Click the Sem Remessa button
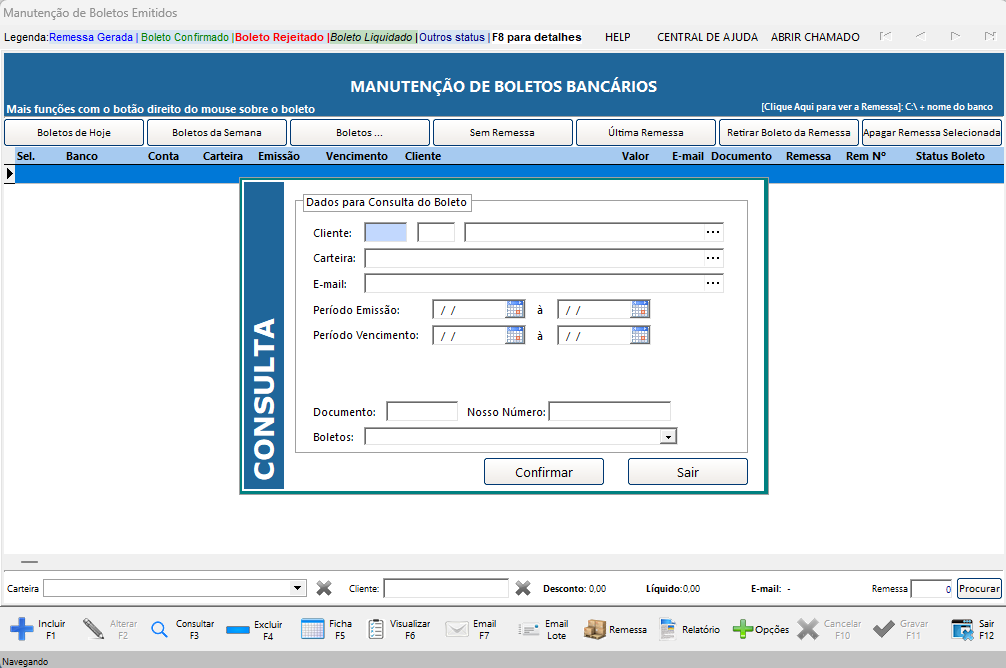The image size is (1006, 668). (503, 133)
